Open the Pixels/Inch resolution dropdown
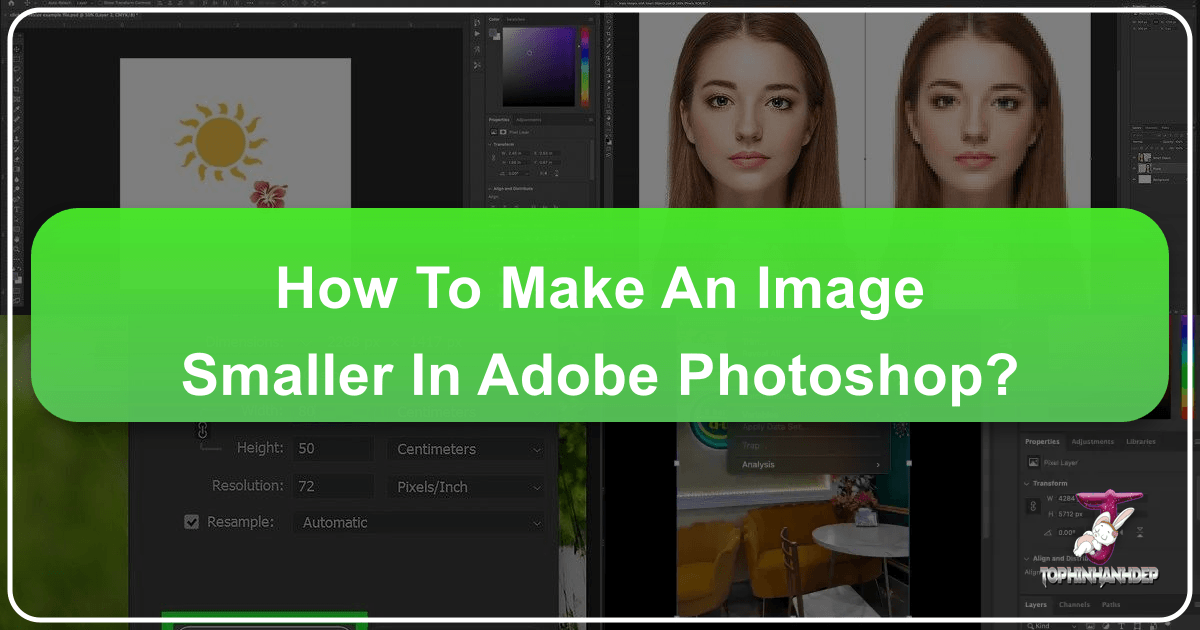The image size is (1200, 630). pos(465,487)
